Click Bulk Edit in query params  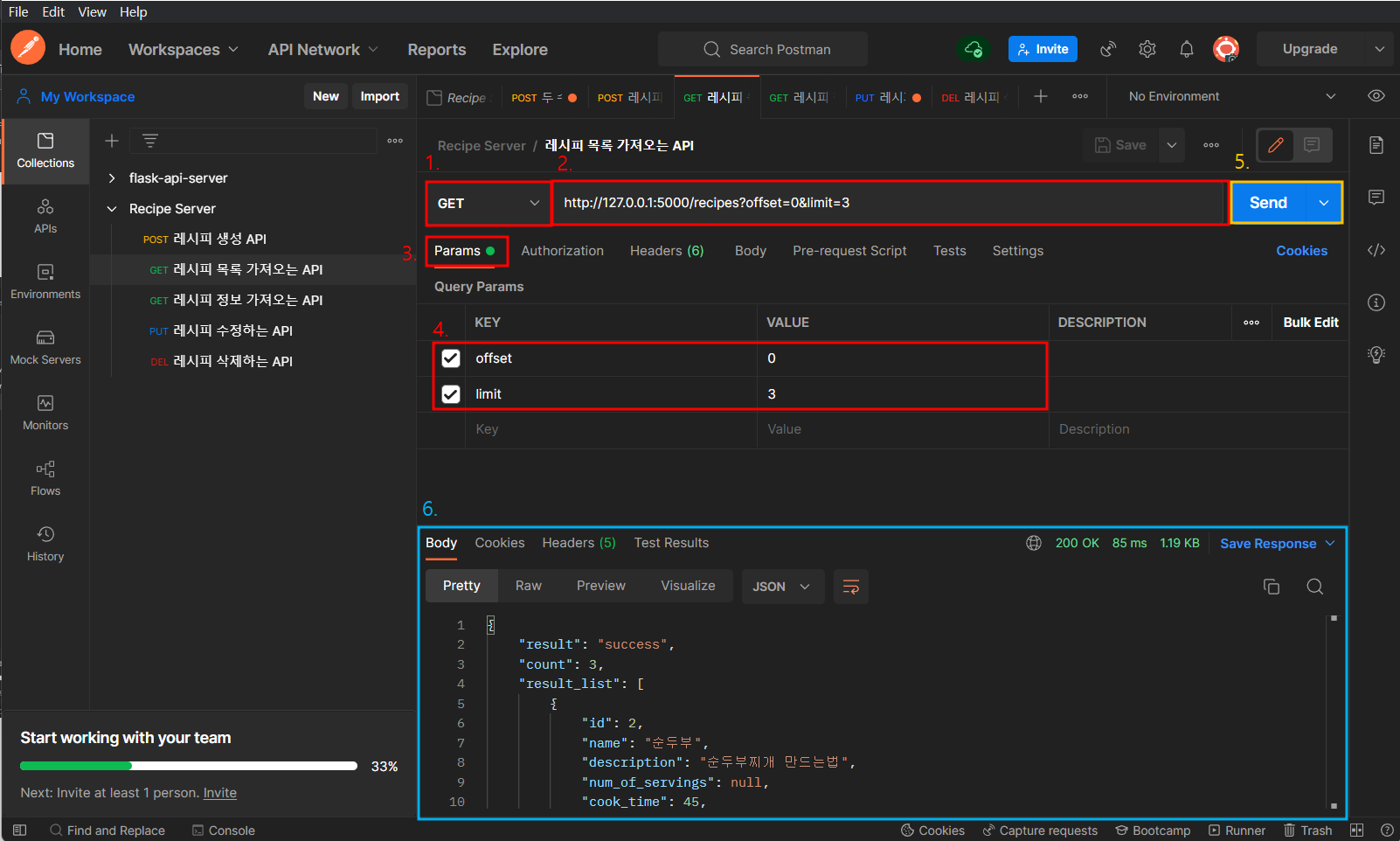tap(1311, 323)
